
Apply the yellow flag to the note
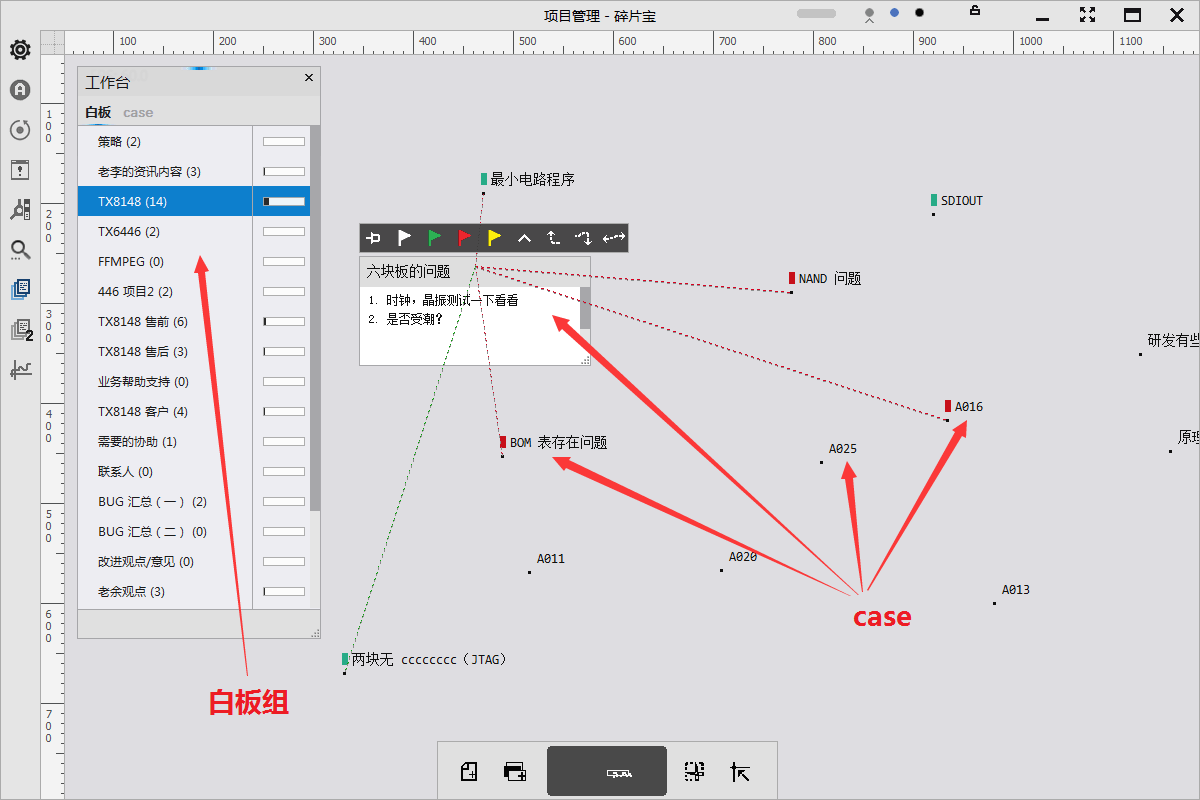(493, 238)
